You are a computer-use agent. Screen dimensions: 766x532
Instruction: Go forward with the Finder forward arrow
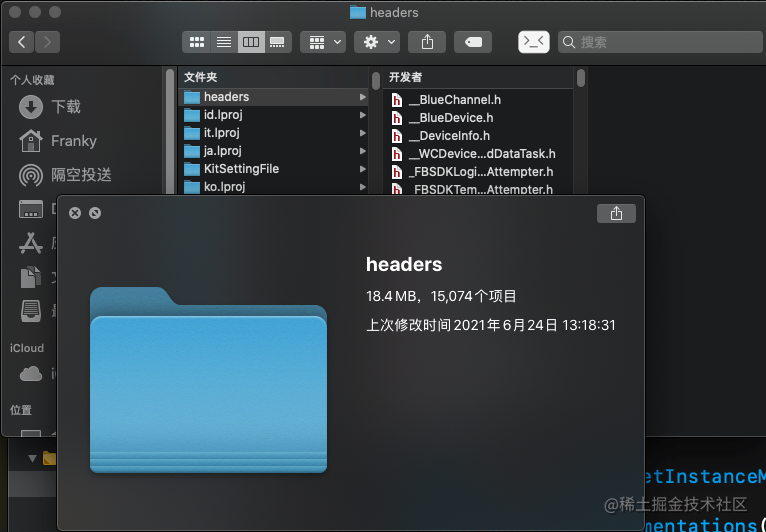[x=47, y=42]
